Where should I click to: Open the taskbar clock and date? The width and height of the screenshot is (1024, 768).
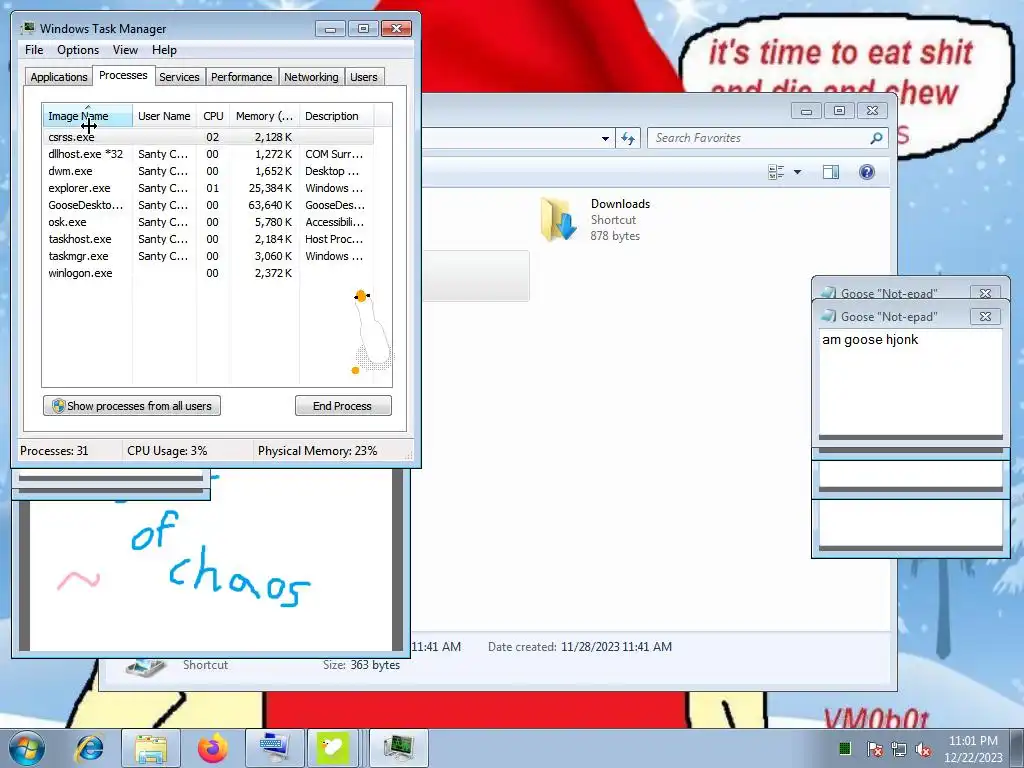pyautogui.click(x=973, y=748)
